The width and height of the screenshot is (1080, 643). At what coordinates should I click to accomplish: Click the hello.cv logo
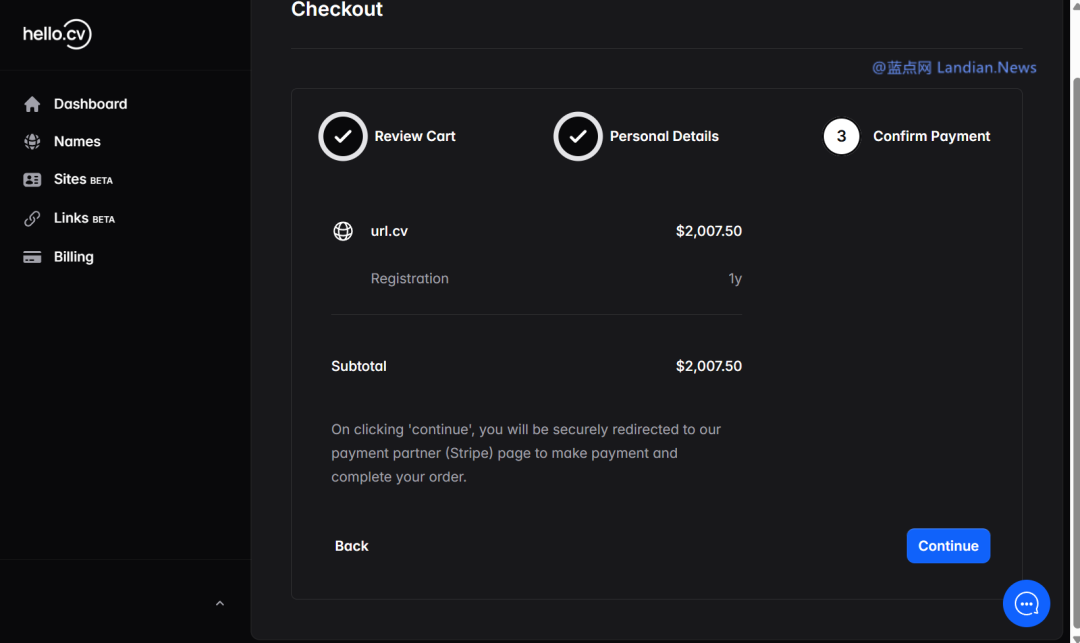point(57,34)
